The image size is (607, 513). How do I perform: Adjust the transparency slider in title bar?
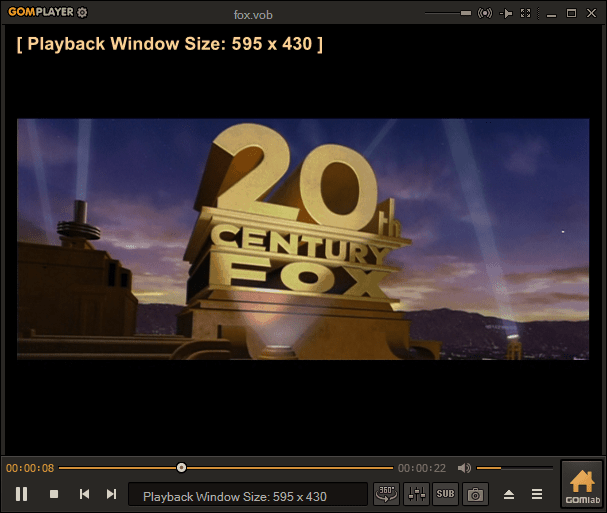(448, 13)
